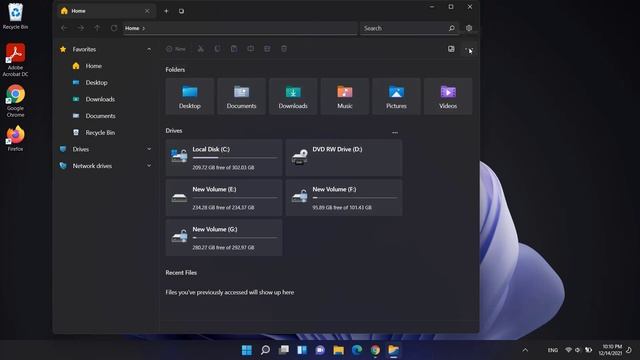This screenshot has height=360, width=640.
Task: Click the search magnifier icon
Action: (451, 28)
